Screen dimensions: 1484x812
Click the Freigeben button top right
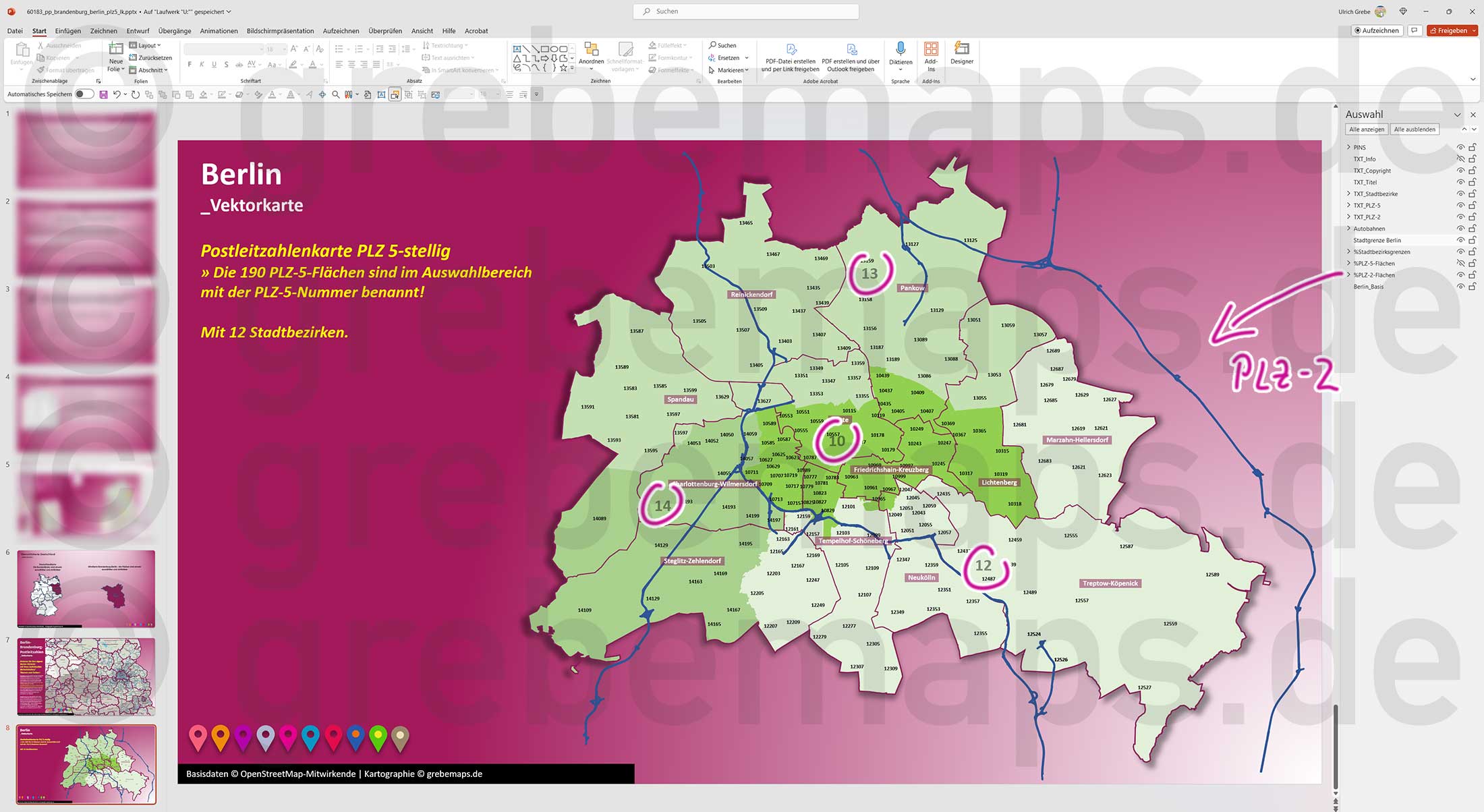tap(1452, 30)
